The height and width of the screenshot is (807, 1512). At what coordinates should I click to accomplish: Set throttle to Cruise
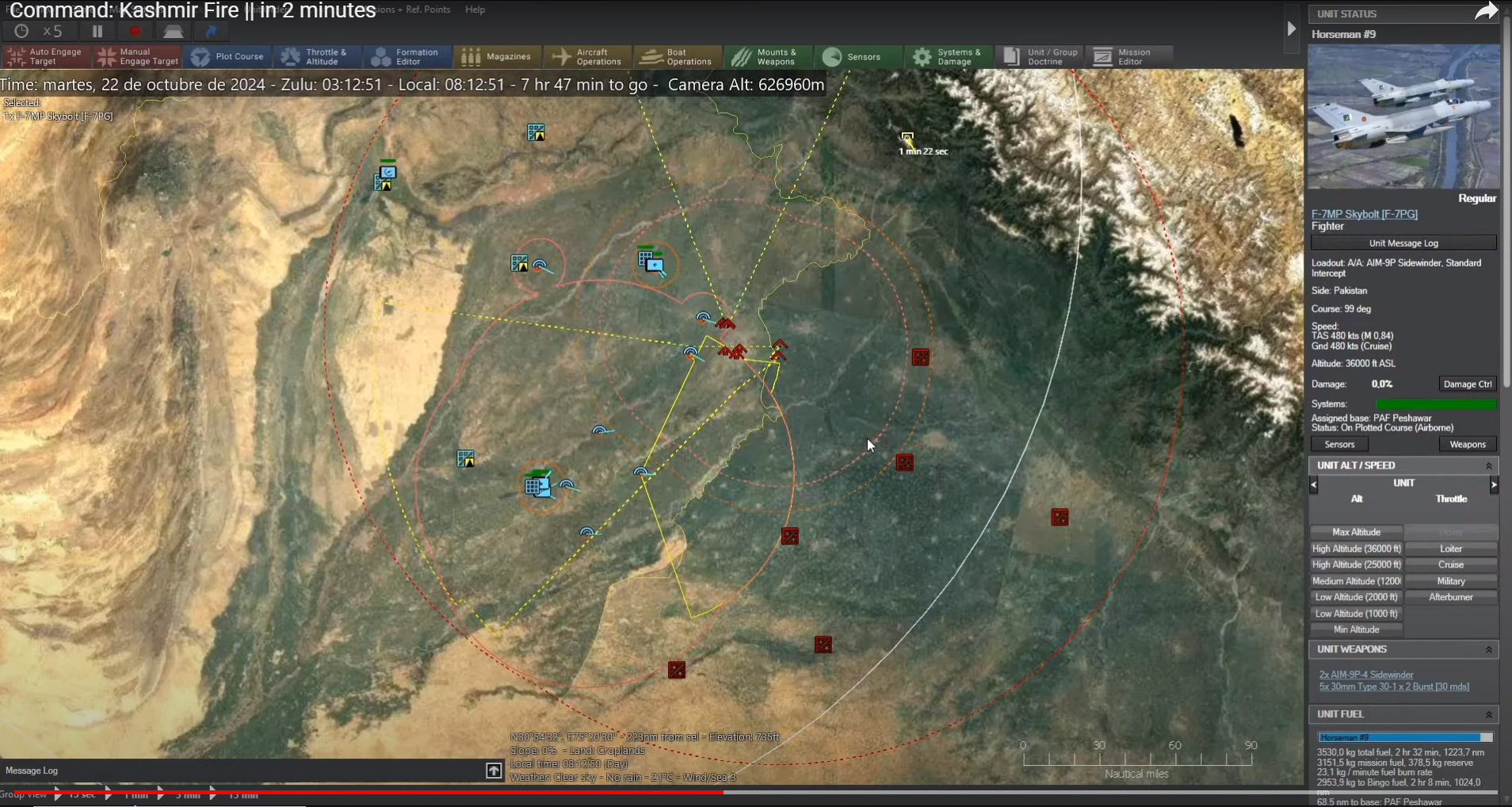coord(1451,564)
